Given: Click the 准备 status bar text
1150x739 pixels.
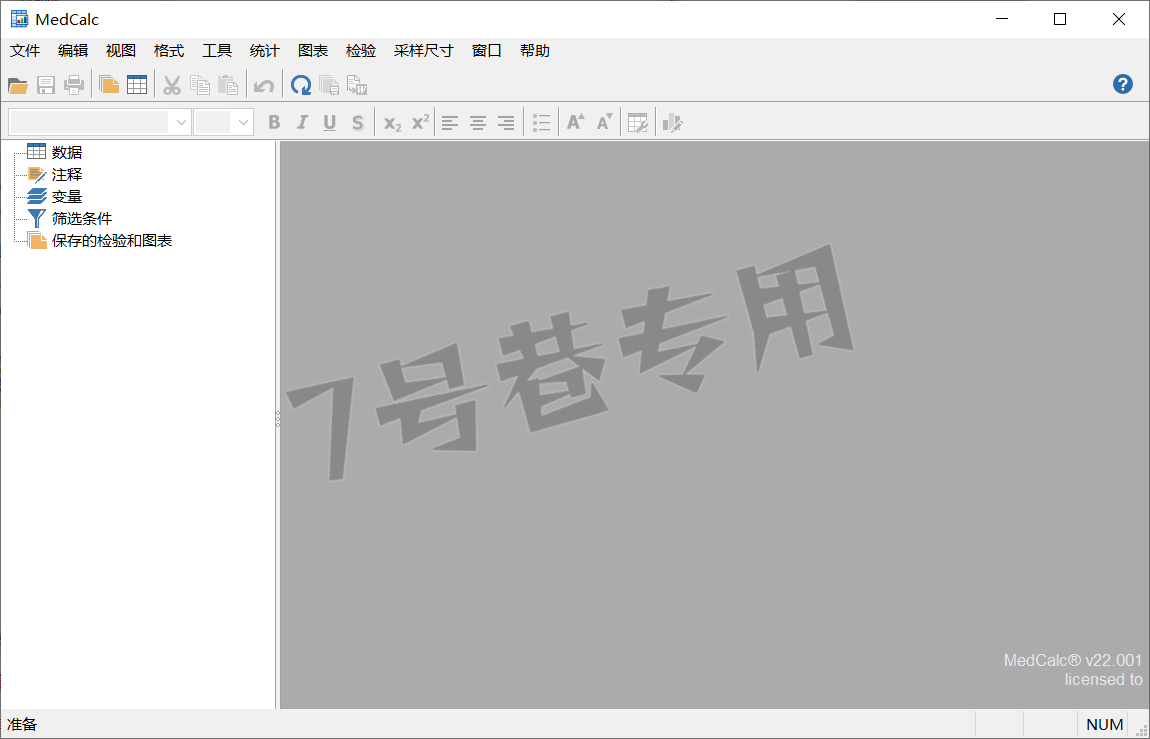Looking at the screenshot, I should pyautogui.click(x=22, y=724).
